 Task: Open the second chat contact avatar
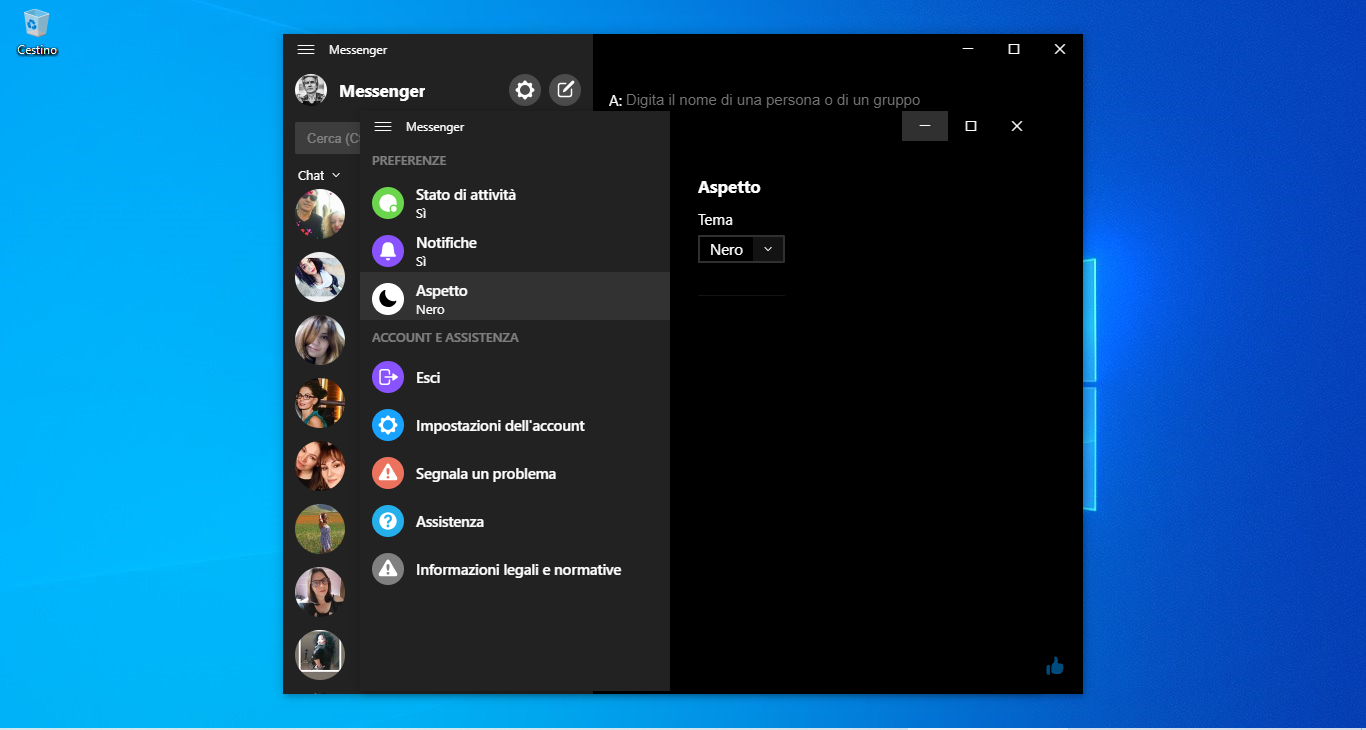(320, 277)
